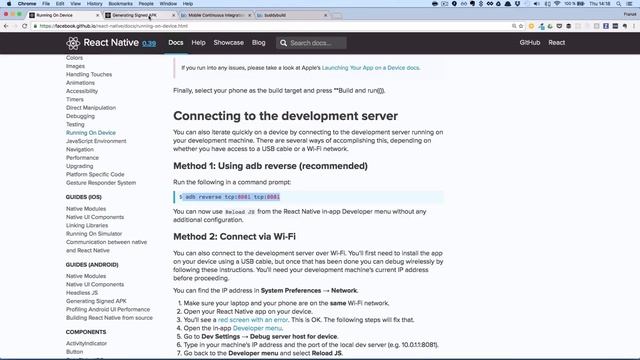Click the Pocket extension icon
Image resolution: width=640 pixels, height=360 pixels.
tap(559, 26)
